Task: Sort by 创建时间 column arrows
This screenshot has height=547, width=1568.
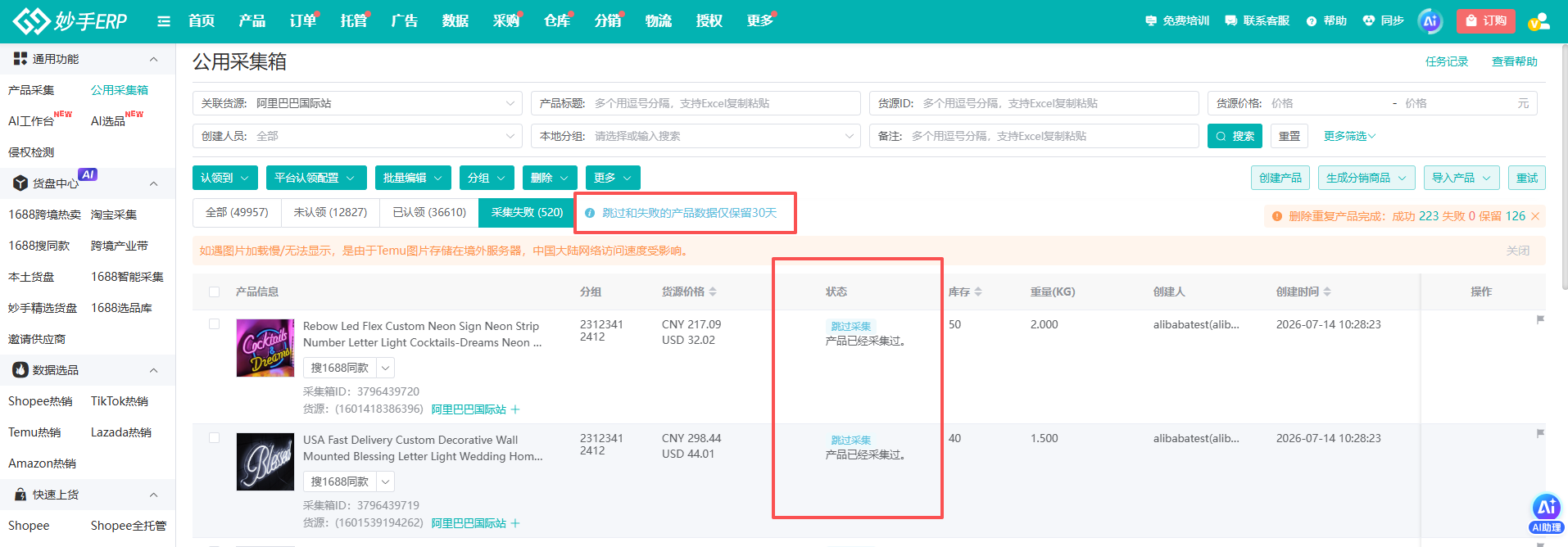Action: pyautogui.click(x=1327, y=292)
